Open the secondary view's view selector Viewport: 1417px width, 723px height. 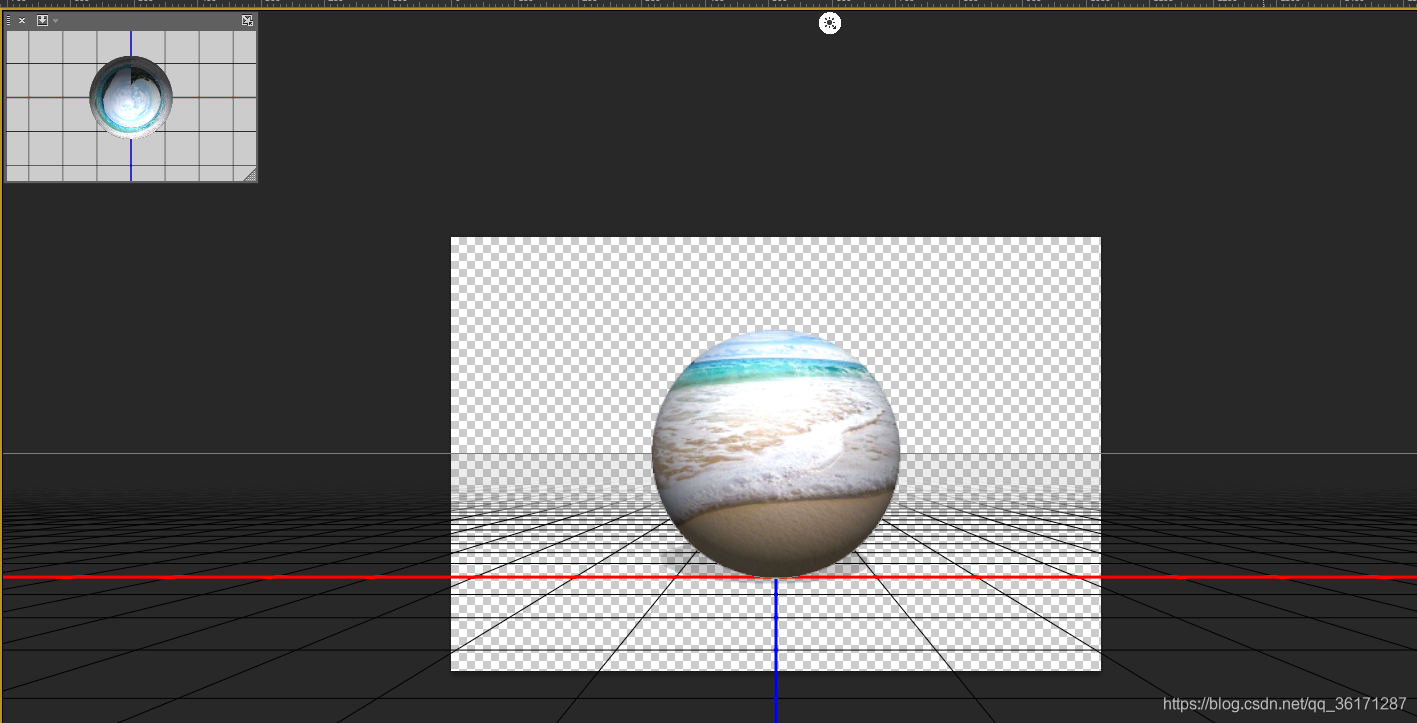pos(43,20)
